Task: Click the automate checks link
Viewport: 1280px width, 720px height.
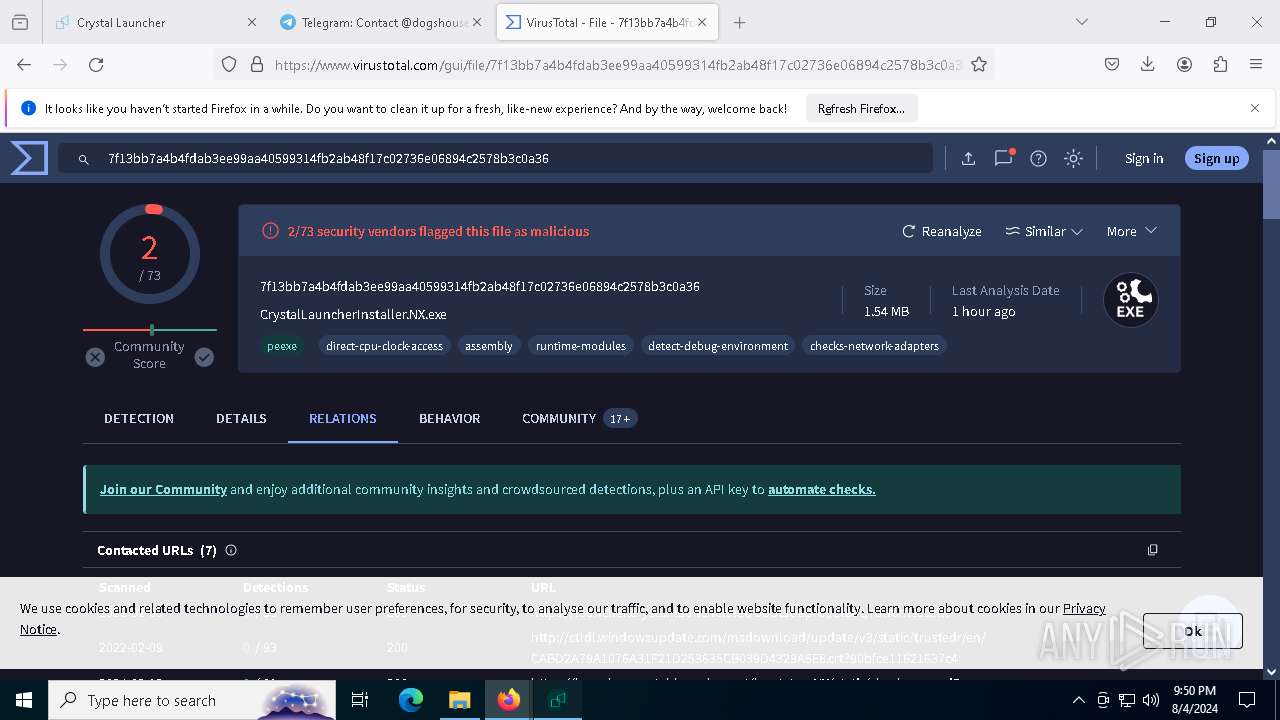Action: click(x=821, y=489)
